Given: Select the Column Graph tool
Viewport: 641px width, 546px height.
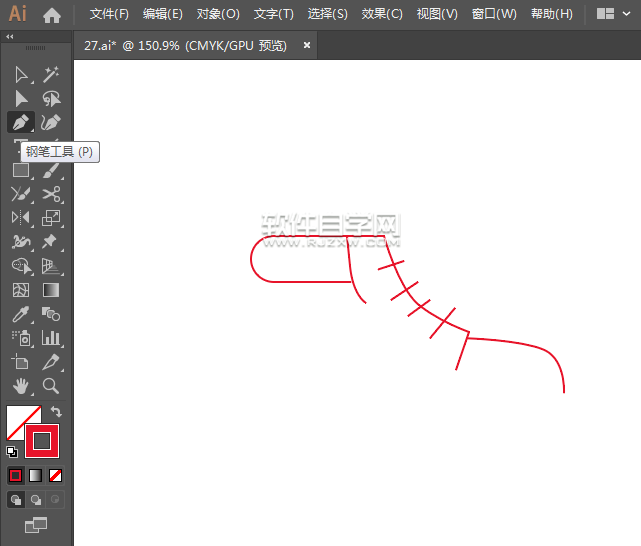Looking at the screenshot, I should pyautogui.click(x=51, y=338).
